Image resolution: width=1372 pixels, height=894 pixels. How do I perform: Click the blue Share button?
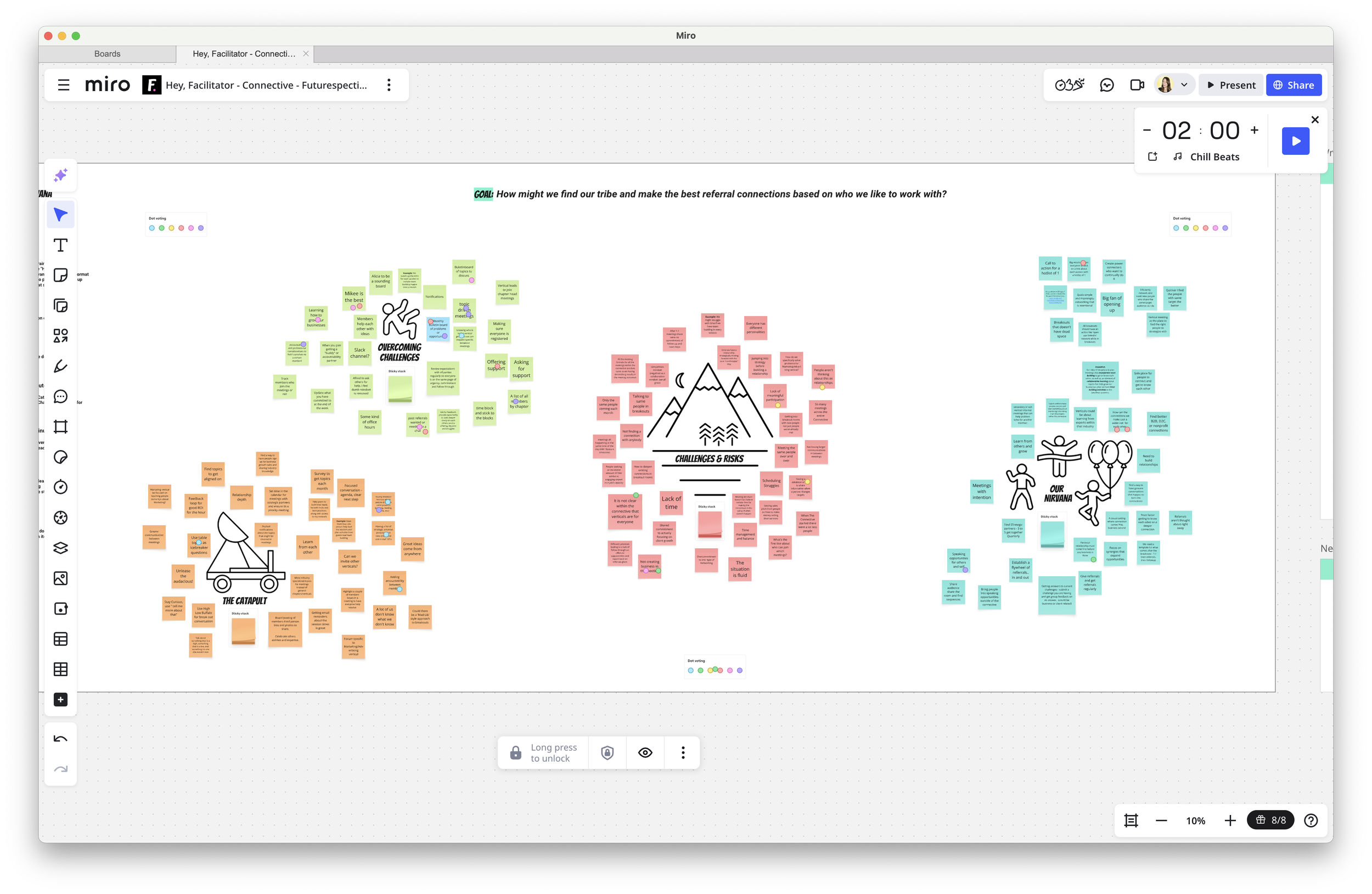[x=1293, y=85]
